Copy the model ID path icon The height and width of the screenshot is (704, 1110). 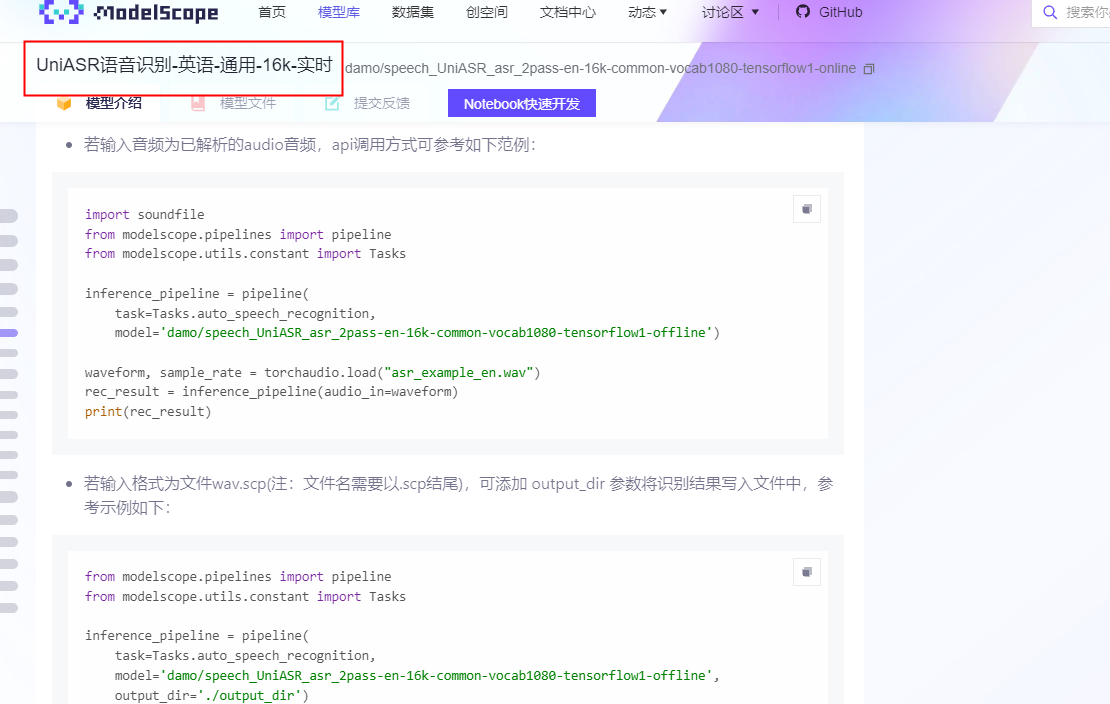[869, 69]
